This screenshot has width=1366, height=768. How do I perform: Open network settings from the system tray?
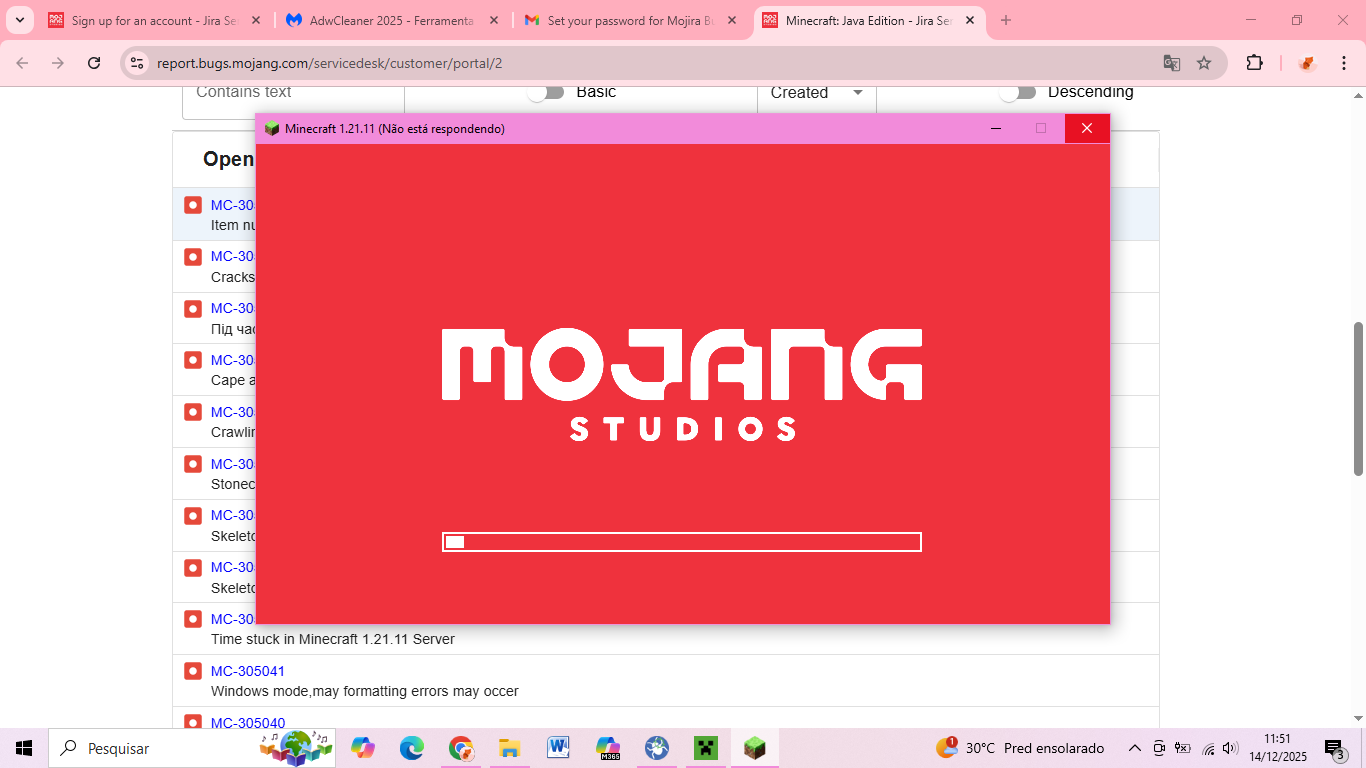tap(1208, 748)
